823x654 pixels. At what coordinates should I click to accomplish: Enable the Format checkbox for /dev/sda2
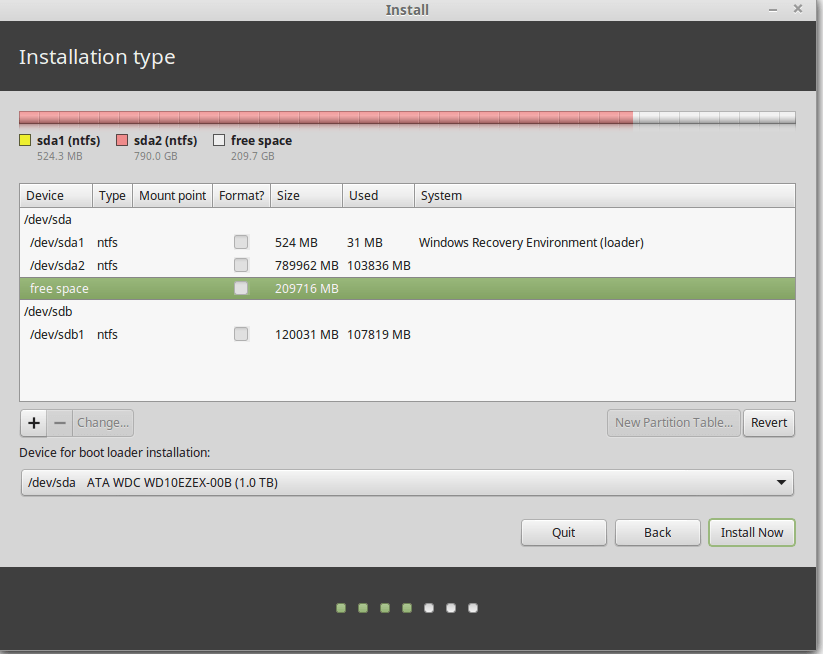pos(240,264)
